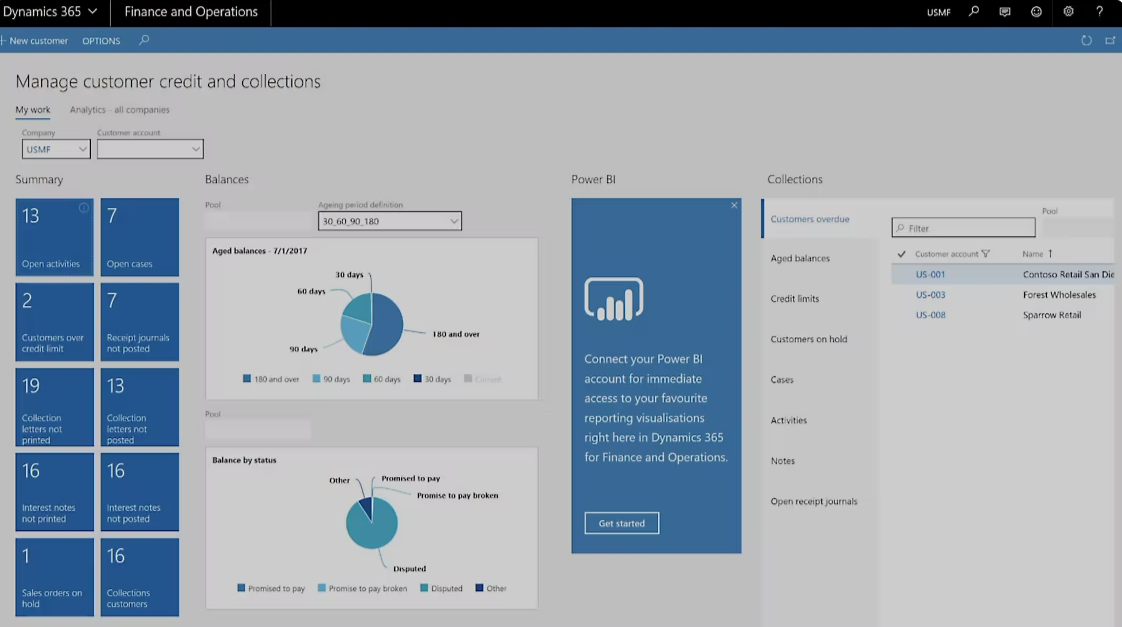Select the Cases collections tab
The height and width of the screenshot is (627, 1122).
point(781,379)
